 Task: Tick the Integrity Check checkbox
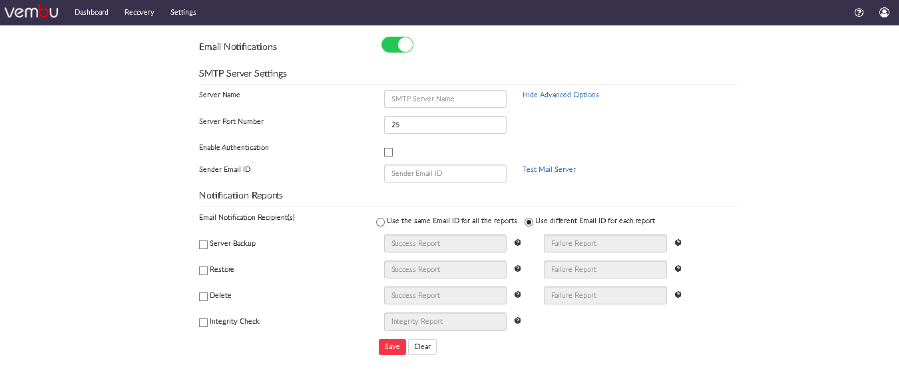(203, 322)
